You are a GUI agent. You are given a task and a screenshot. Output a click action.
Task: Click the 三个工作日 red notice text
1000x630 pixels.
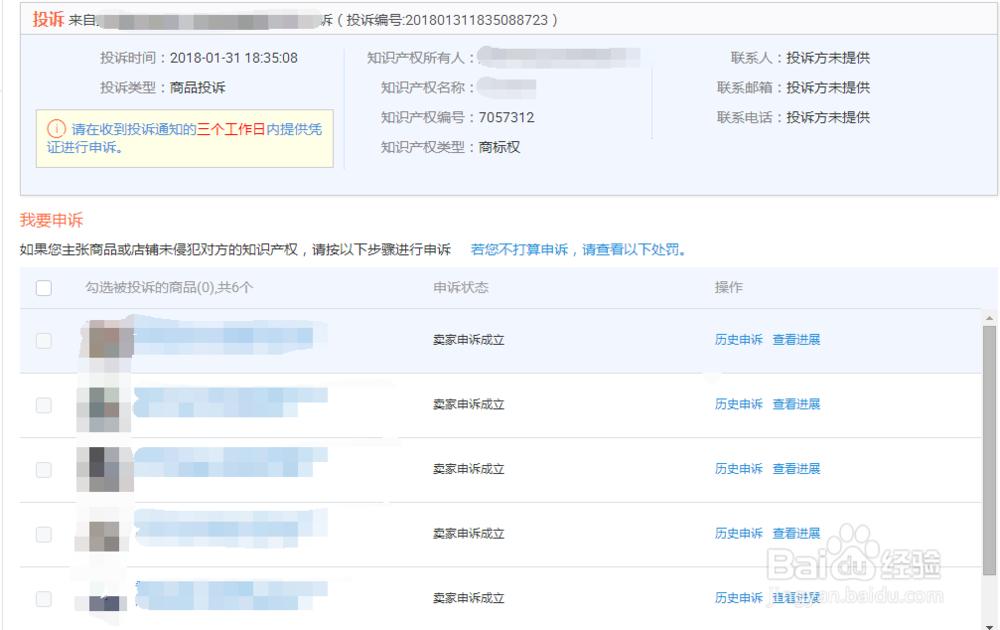(x=231, y=129)
